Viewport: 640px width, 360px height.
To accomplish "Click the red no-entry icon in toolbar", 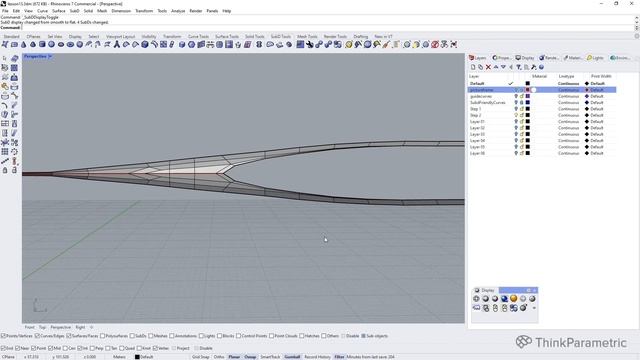I will pos(435,44).
